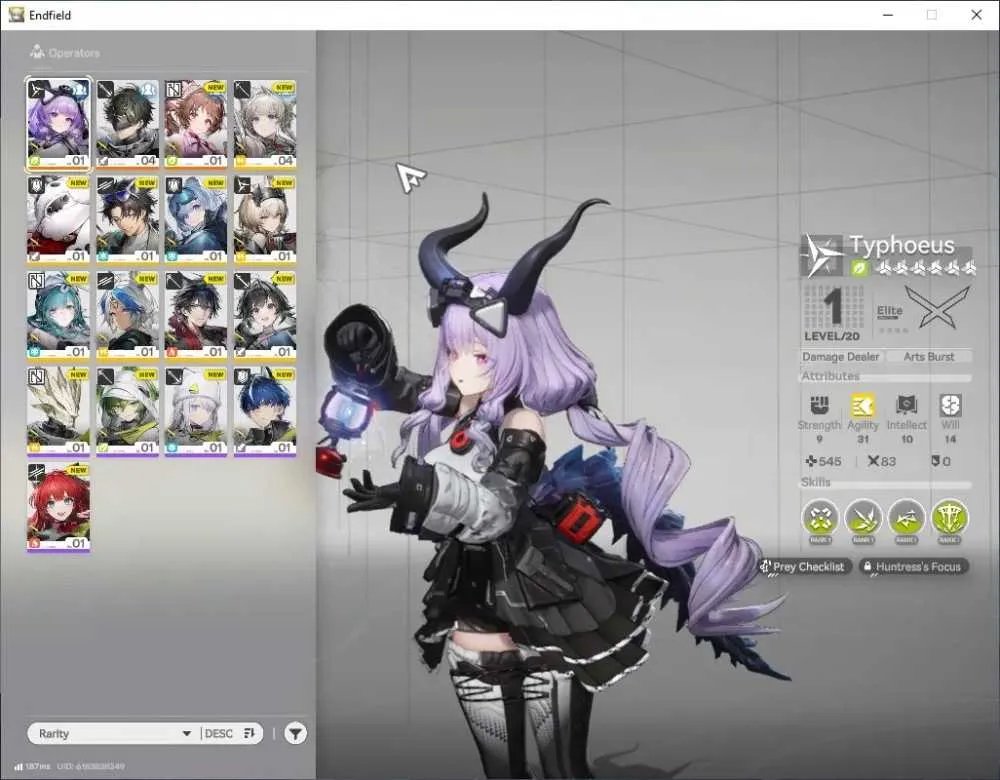Select the purple-haired Typhoeus operator card
The height and width of the screenshot is (780, 1000).
click(x=59, y=125)
